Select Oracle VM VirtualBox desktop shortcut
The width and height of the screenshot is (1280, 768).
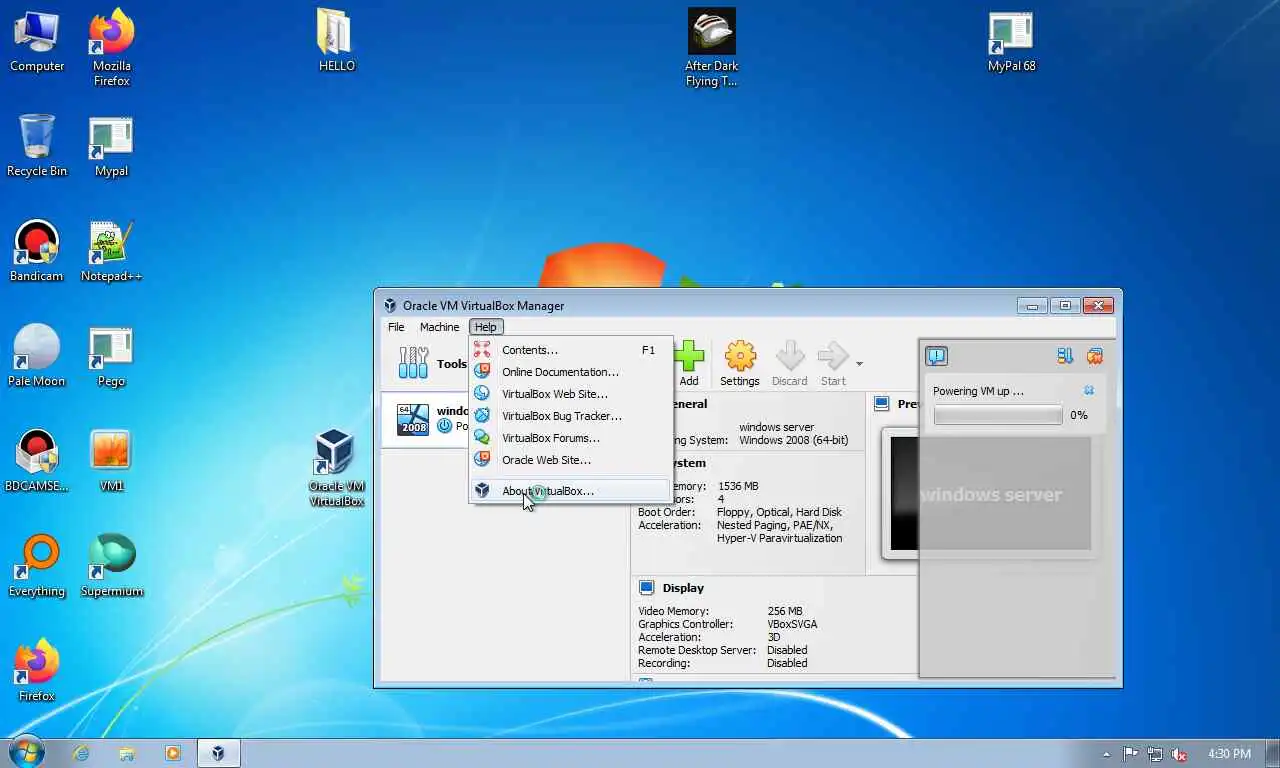336,468
